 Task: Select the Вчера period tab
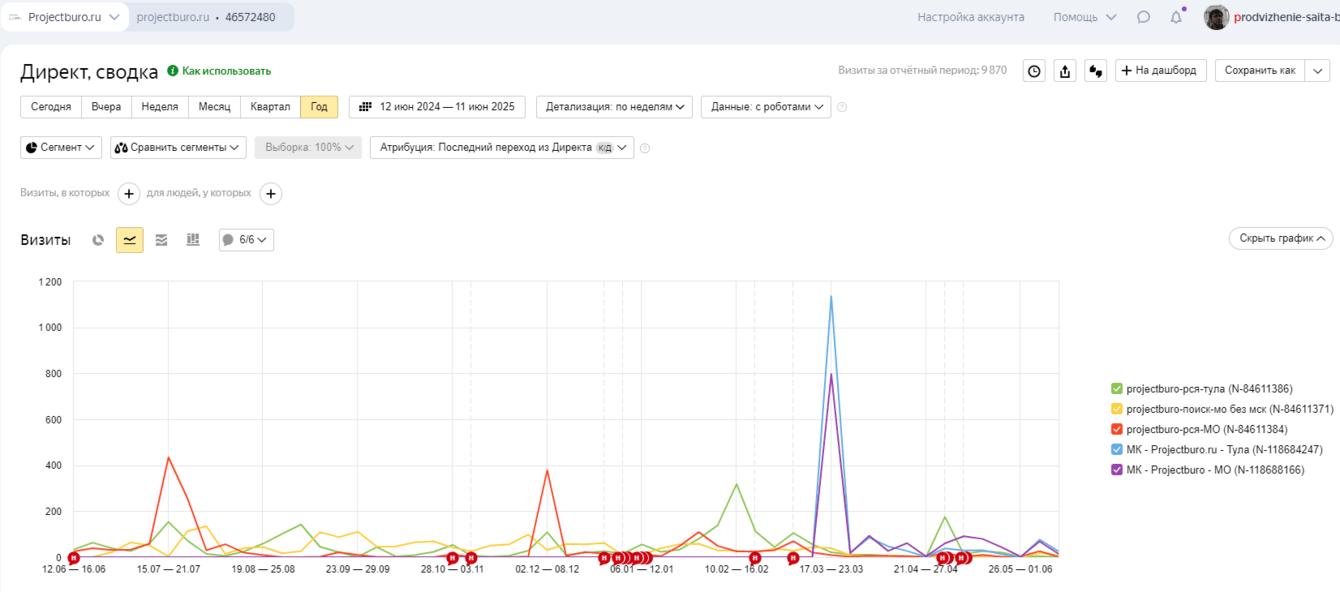pos(106,107)
